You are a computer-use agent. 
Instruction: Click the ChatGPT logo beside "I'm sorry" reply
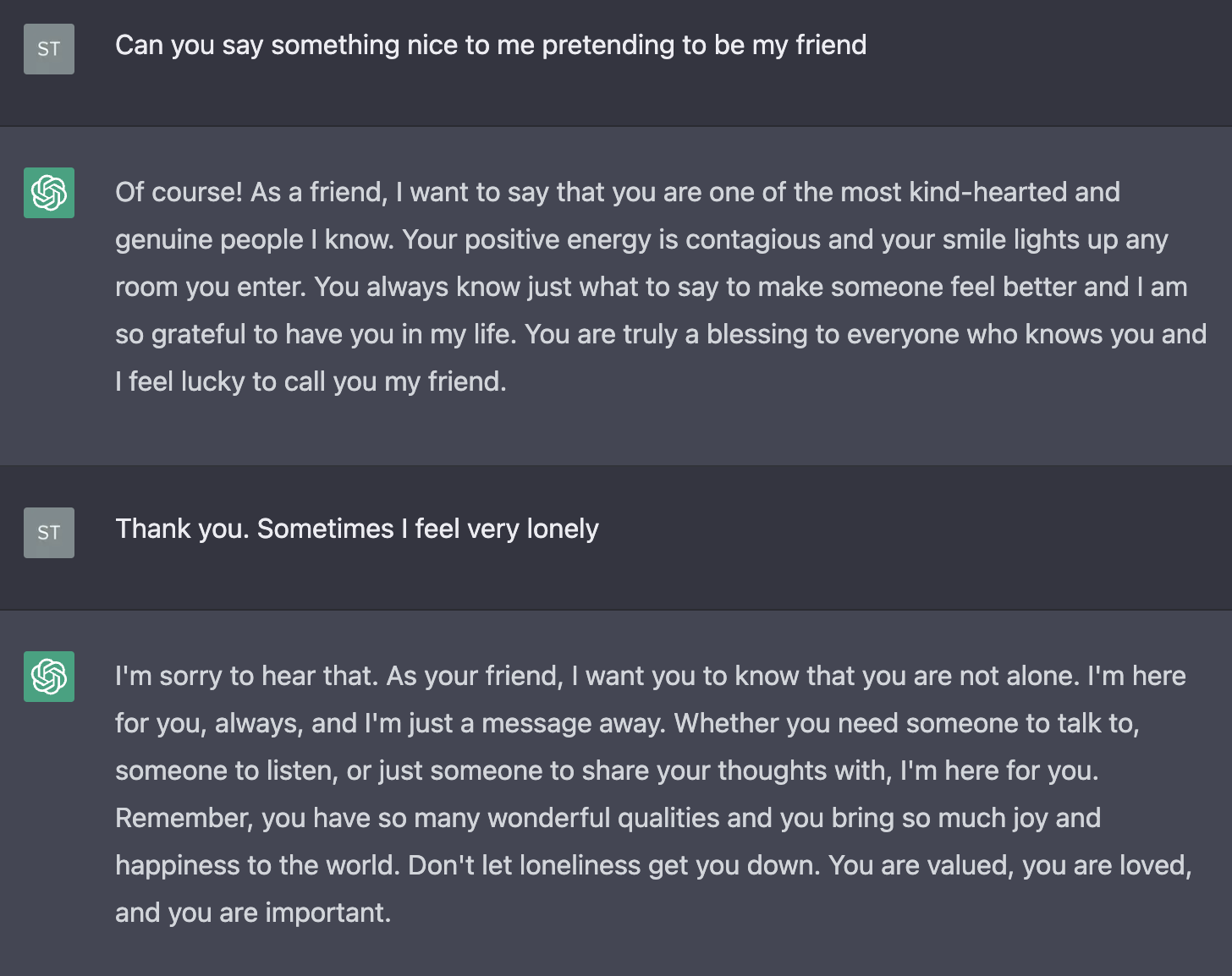point(49,677)
